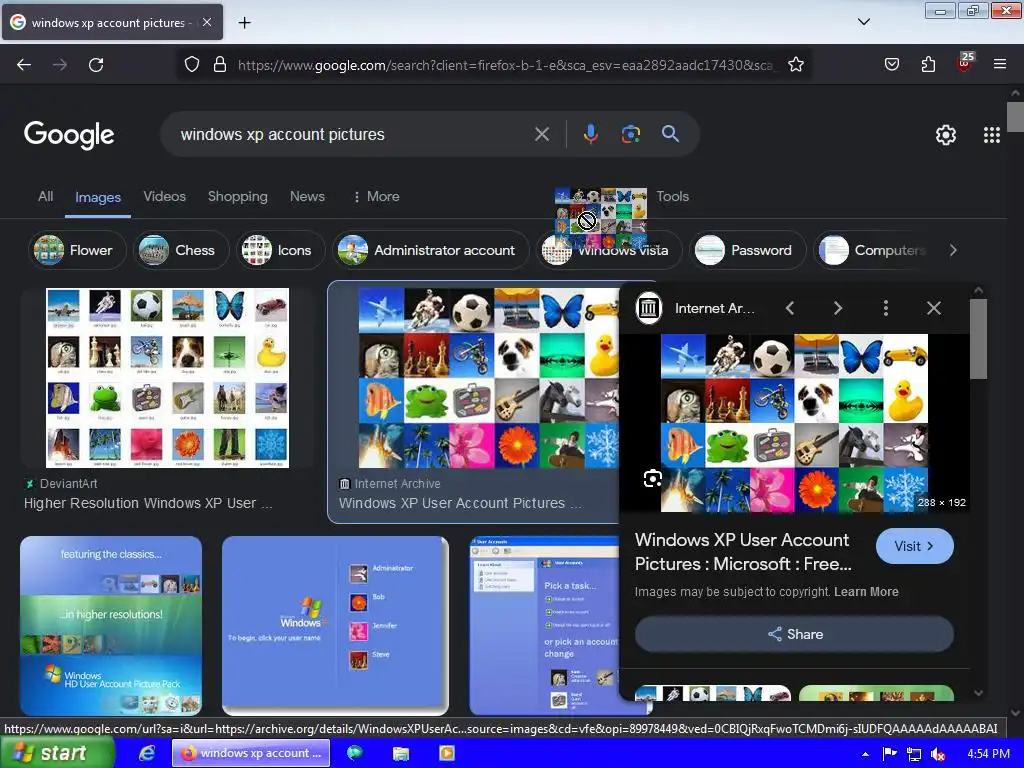Expand the More search categories menu
Viewport: 1024px width, 768px height.
(x=376, y=197)
